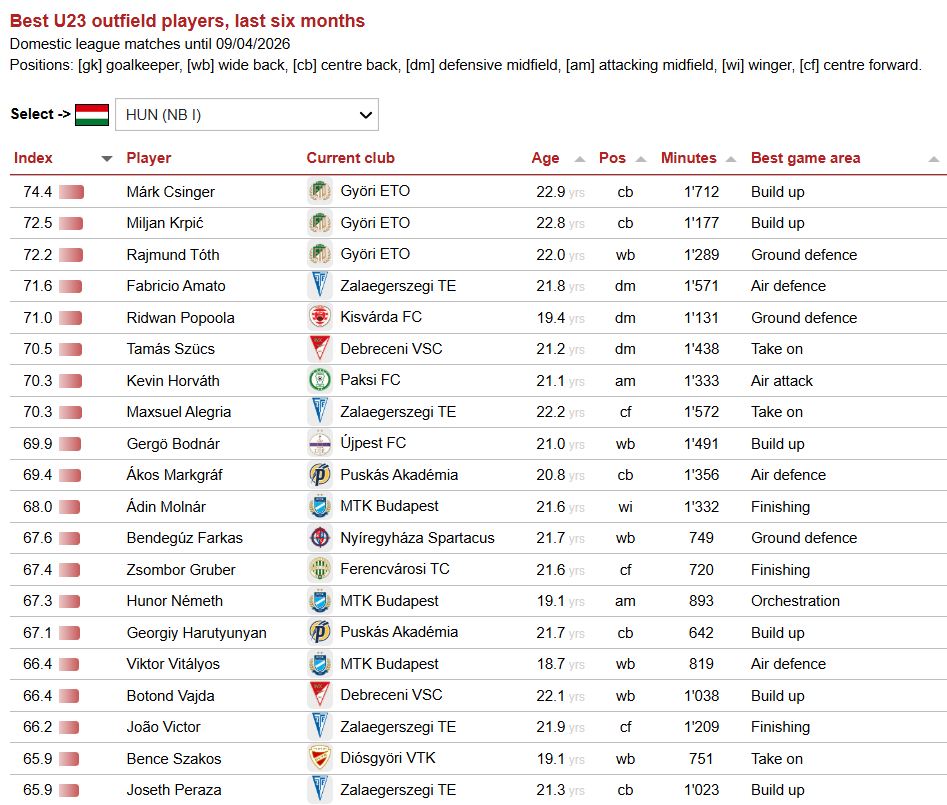Click the Current club column header
This screenshot has height=805, width=947.
click(350, 158)
